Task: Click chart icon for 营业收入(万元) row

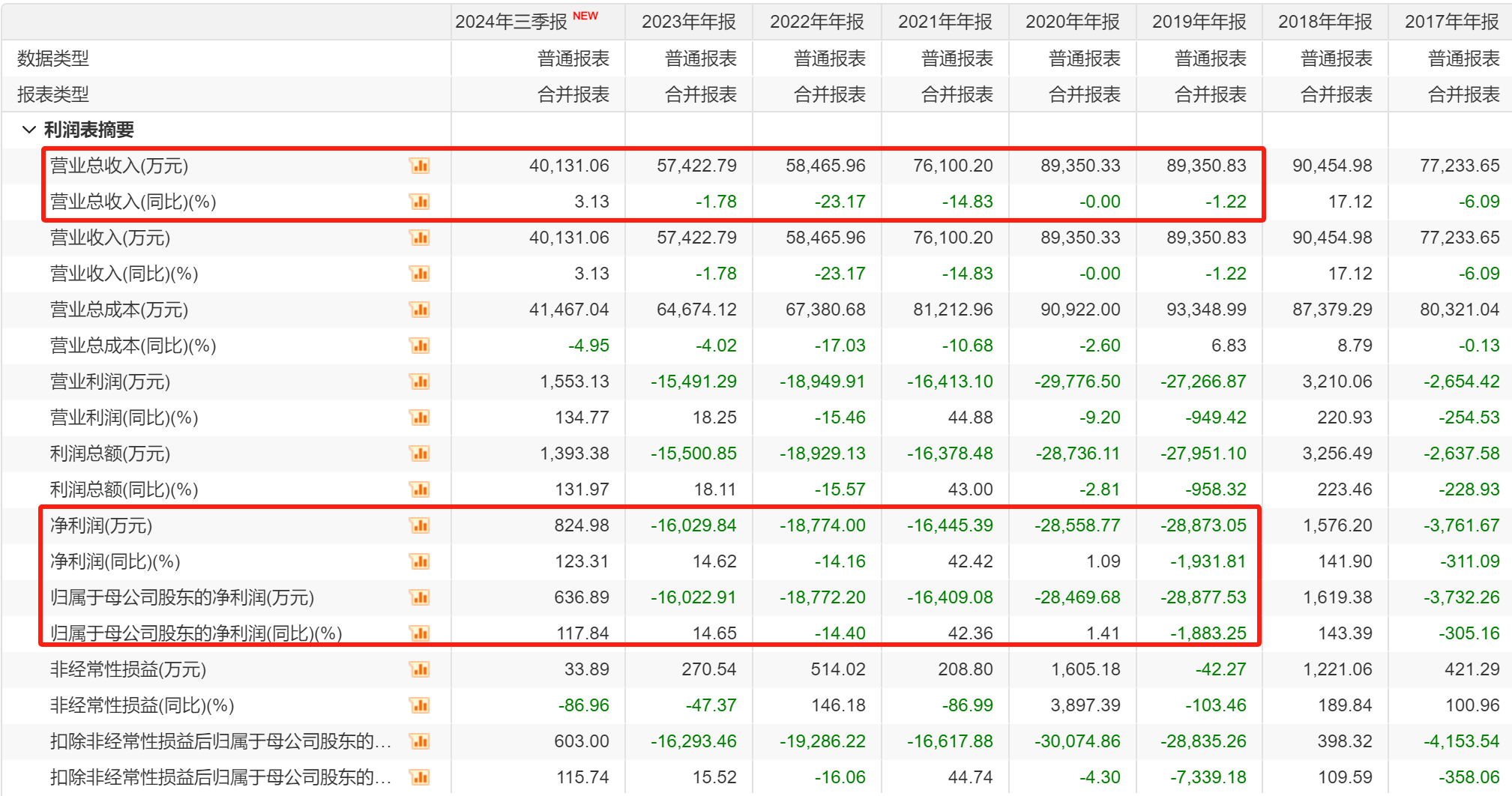Action: 419,238
